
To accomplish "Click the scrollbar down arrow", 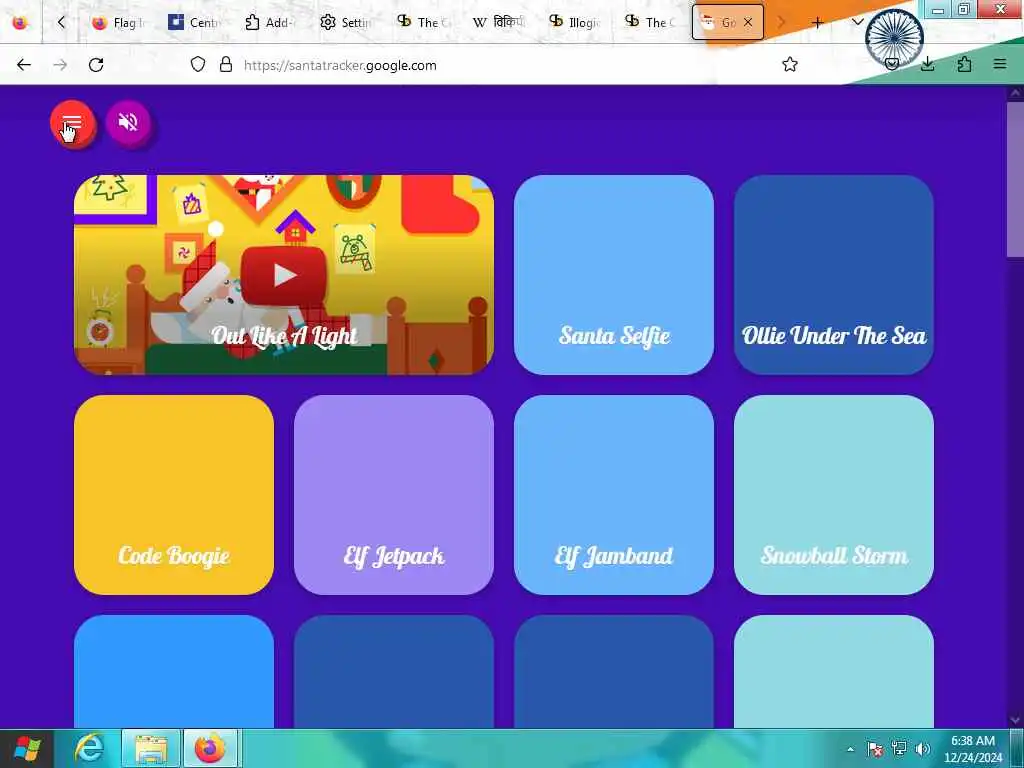I will [x=1016, y=720].
